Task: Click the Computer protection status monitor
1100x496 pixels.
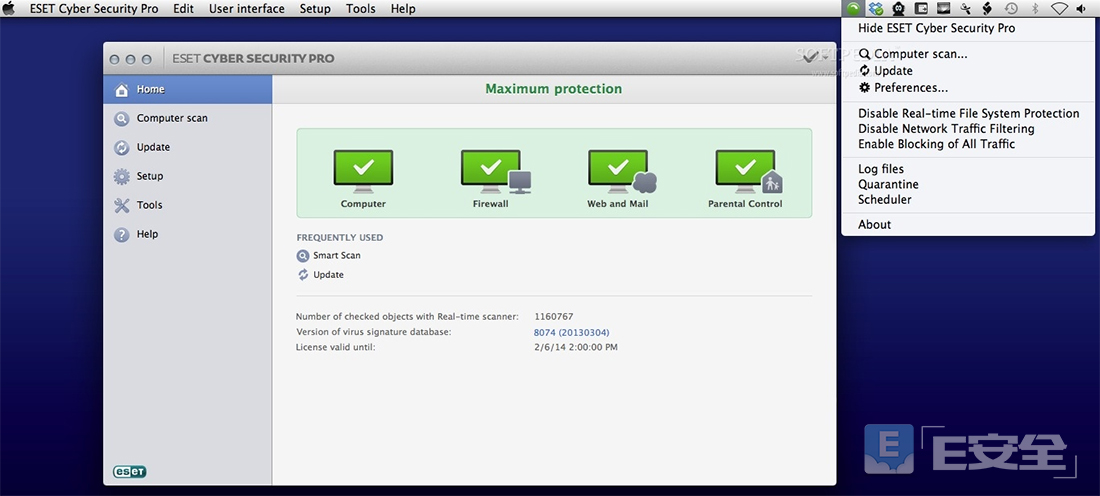Action: coord(363,171)
